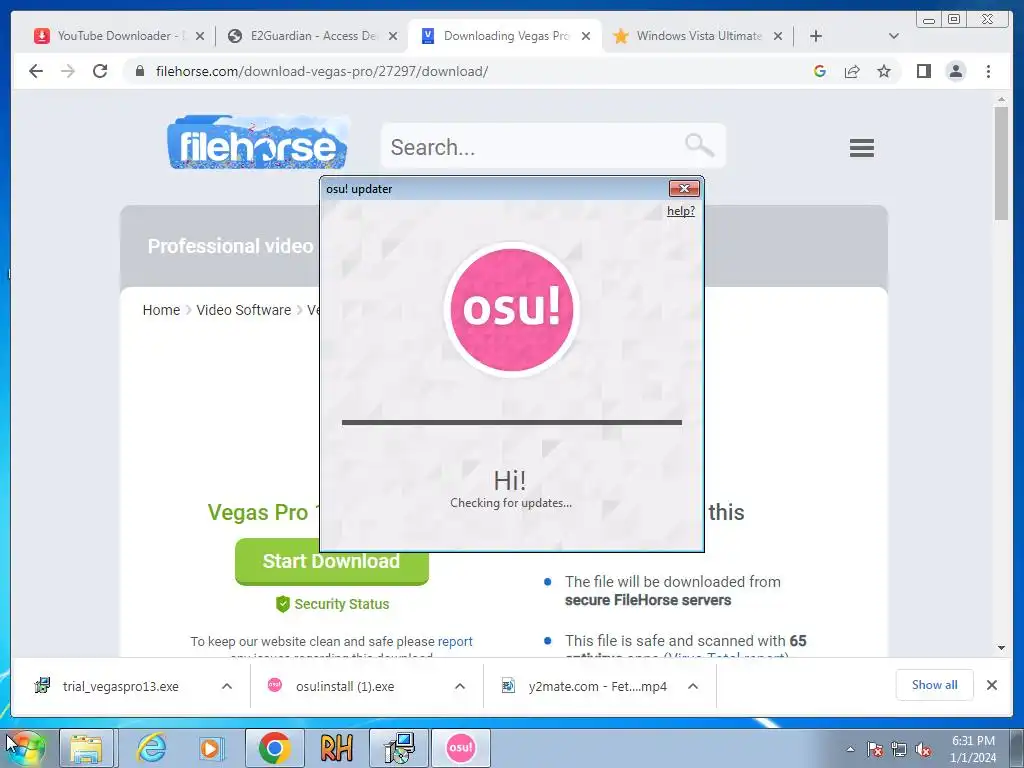
Task: Open the Windows Start menu
Action: pyautogui.click(x=24, y=748)
